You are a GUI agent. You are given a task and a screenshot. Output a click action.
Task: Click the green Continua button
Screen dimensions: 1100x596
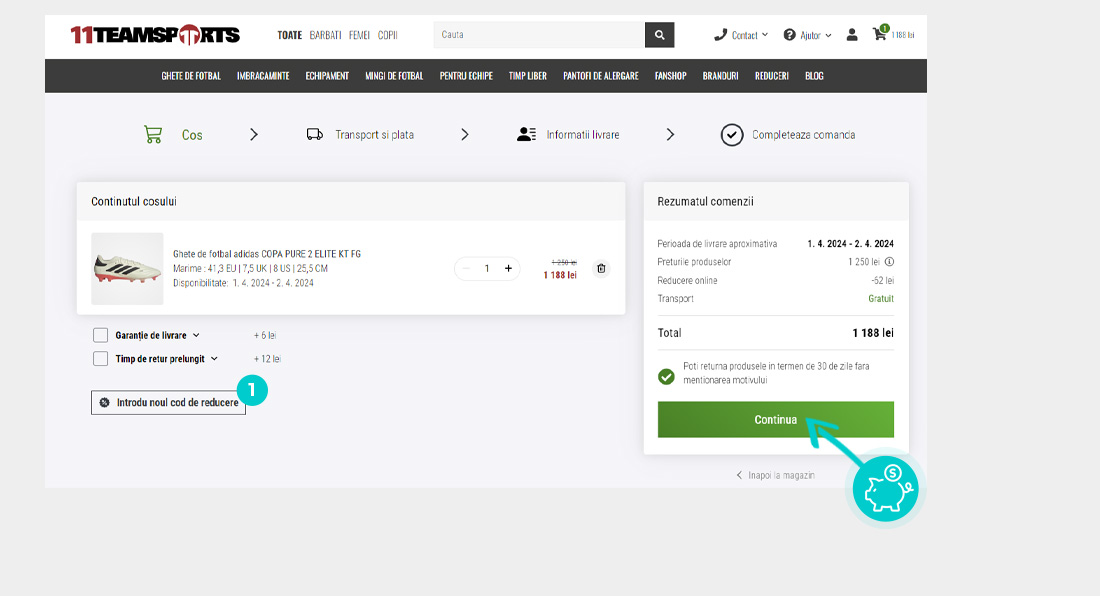point(776,419)
